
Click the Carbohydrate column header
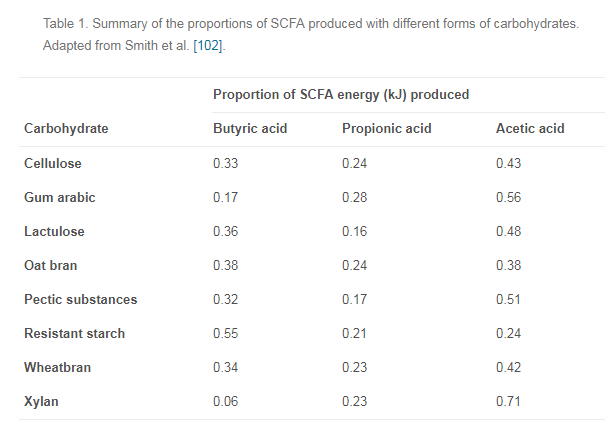(x=66, y=129)
